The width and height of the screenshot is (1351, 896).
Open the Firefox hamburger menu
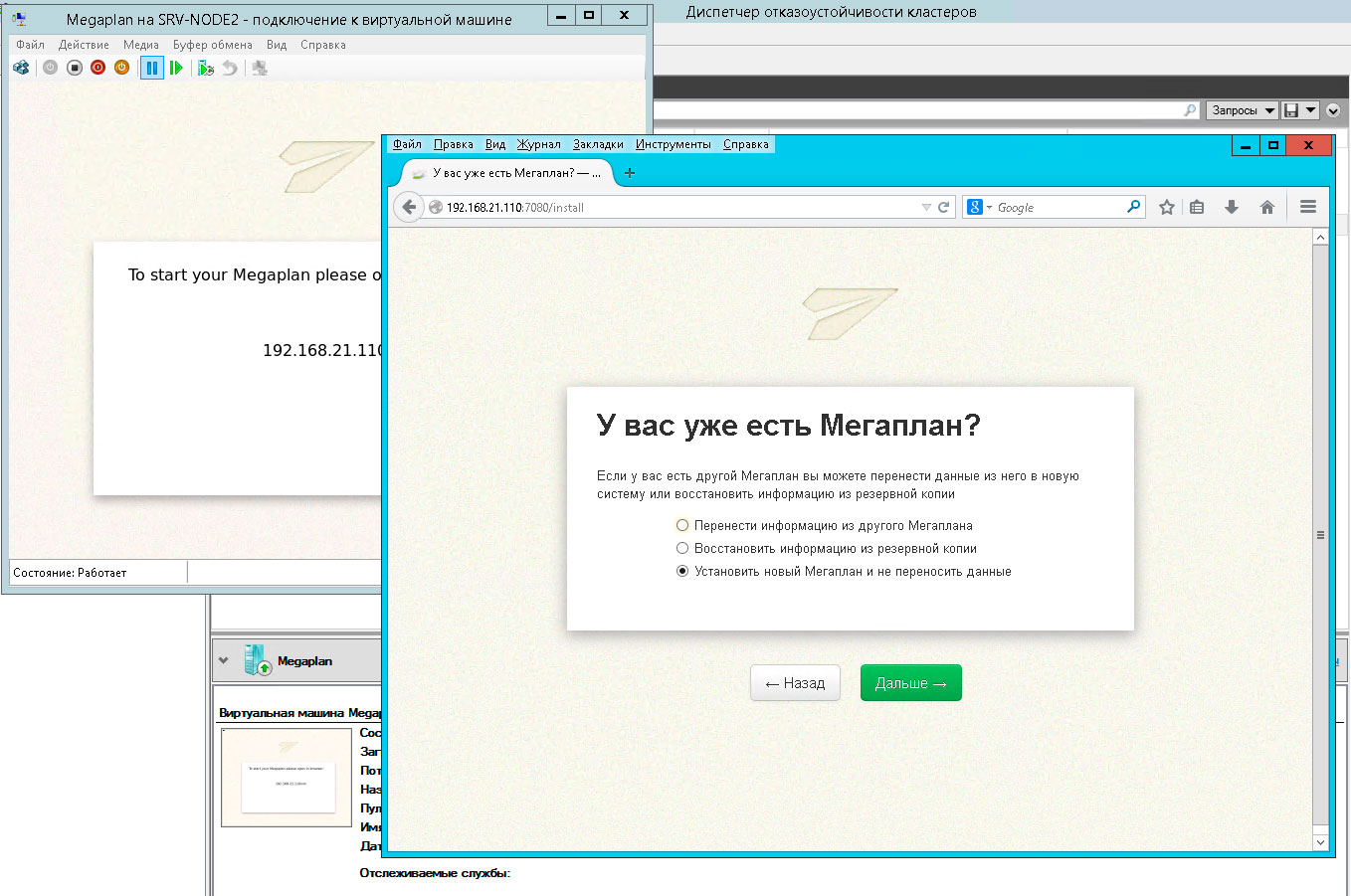[1308, 207]
